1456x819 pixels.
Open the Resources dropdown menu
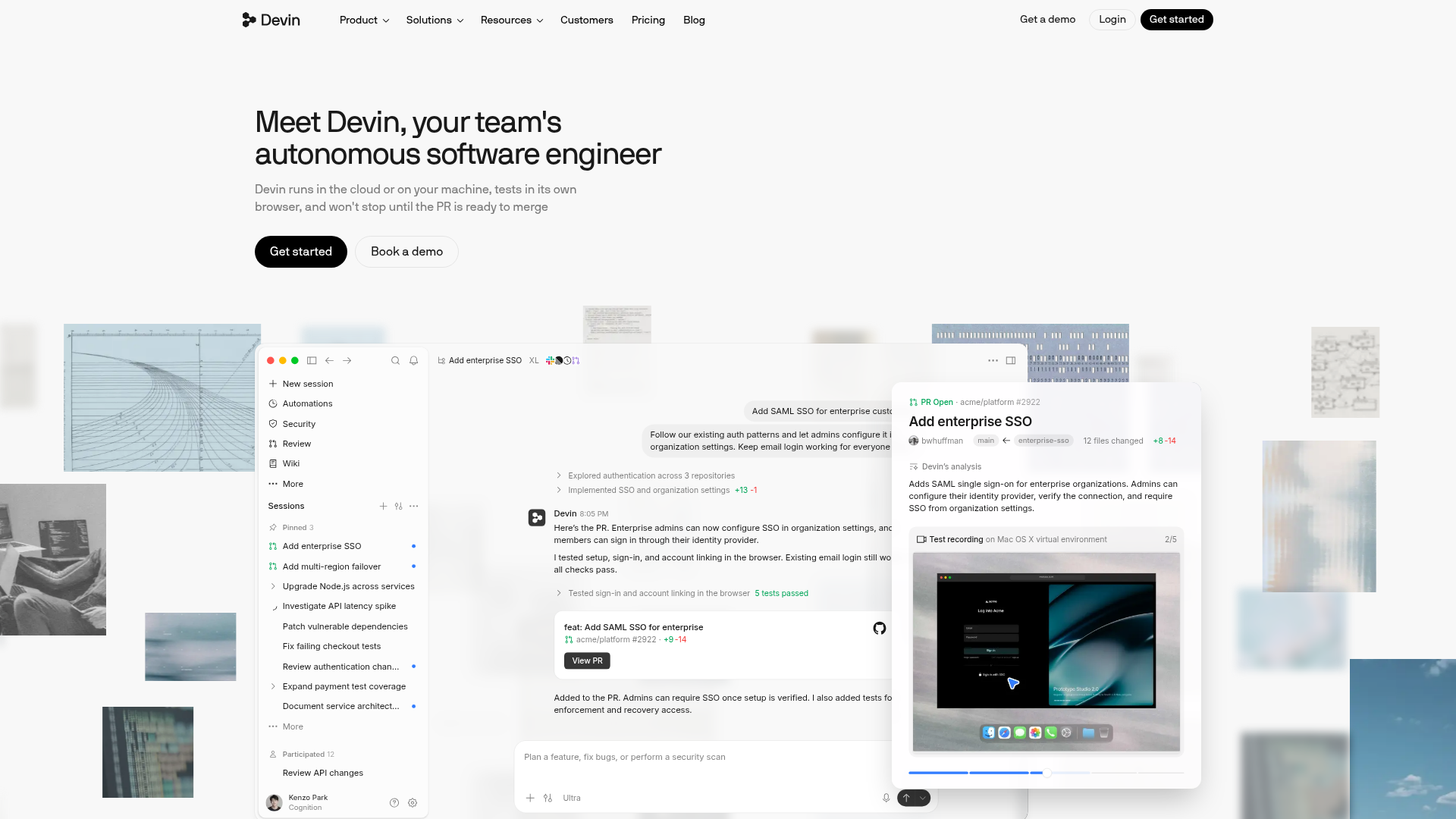click(512, 20)
